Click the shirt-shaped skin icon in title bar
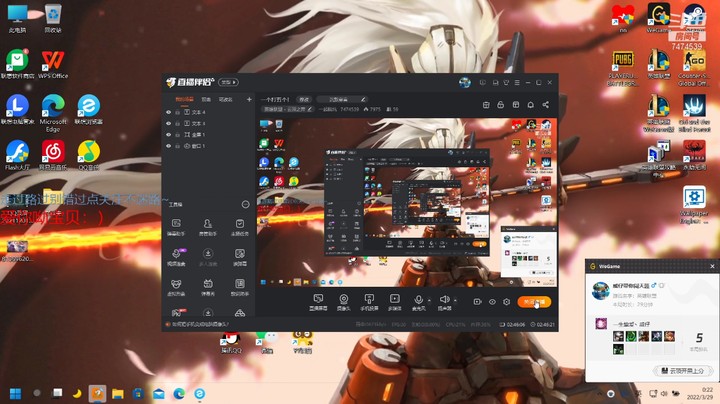Viewport: 720px width, 404px height. 506,83
